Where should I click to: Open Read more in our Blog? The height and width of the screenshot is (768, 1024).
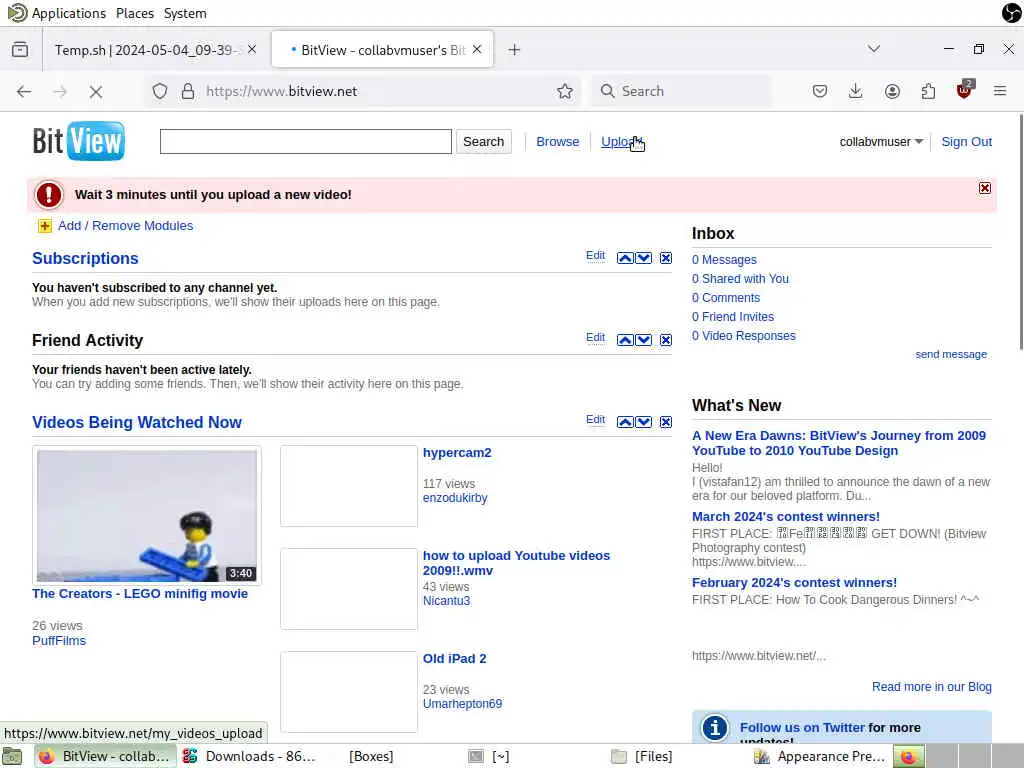(x=932, y=687)
